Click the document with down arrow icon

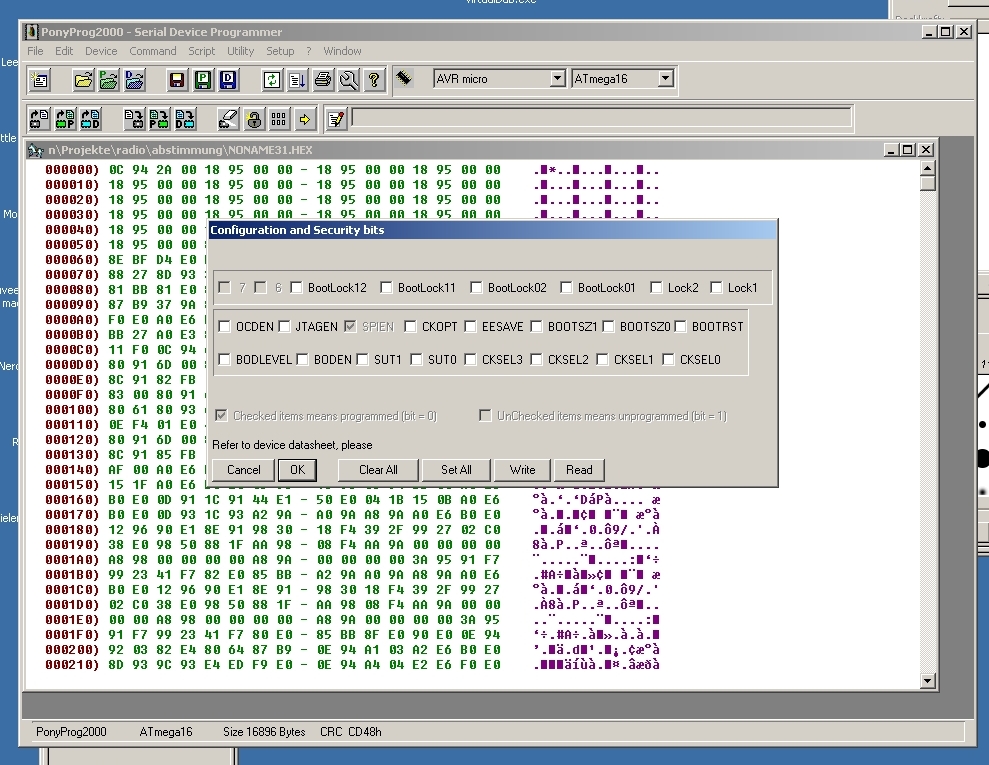coord(297,80)
